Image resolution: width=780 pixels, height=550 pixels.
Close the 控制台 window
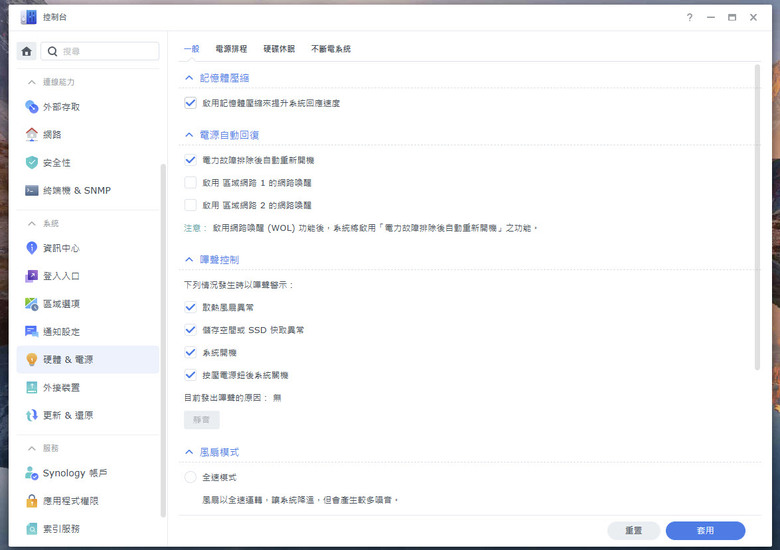(753, 17)
